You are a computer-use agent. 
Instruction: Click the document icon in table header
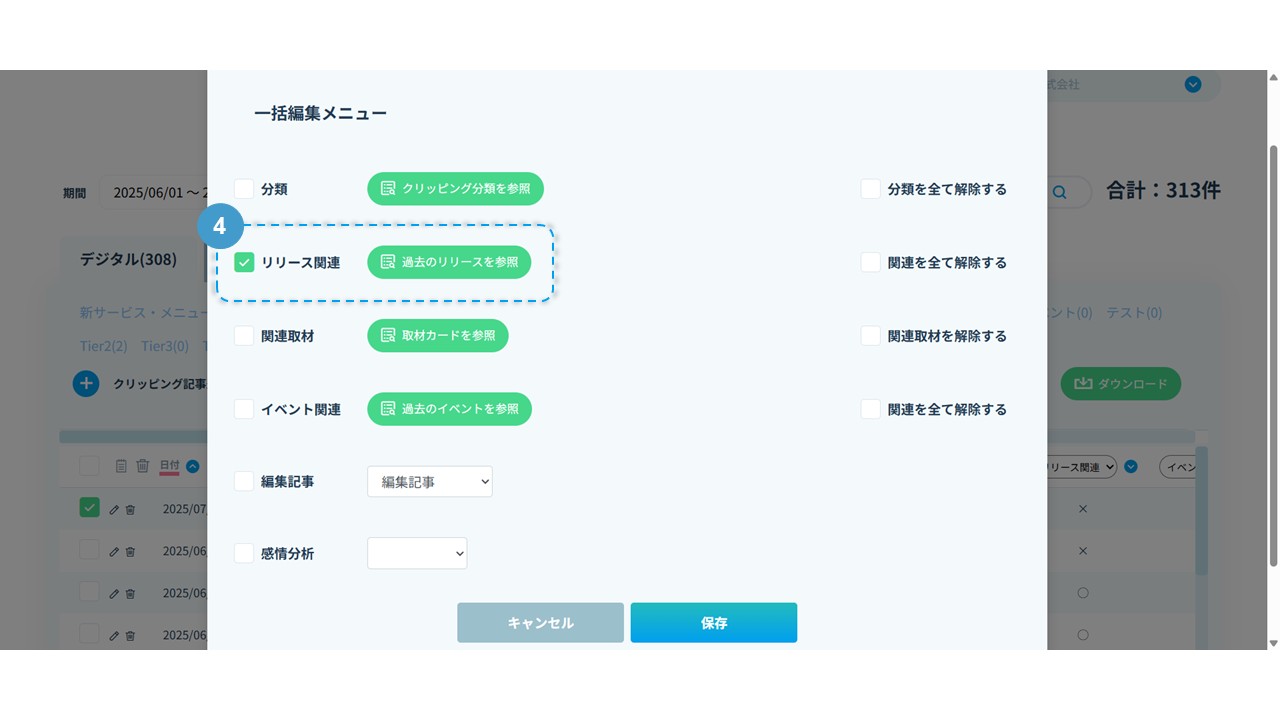121,466
